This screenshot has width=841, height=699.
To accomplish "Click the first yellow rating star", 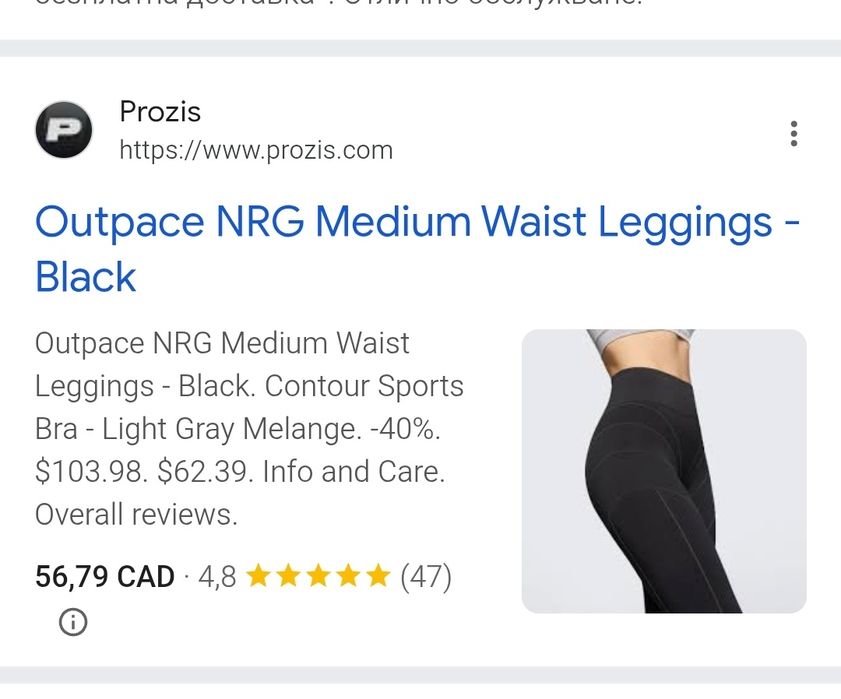I will (x=259, y=576).
